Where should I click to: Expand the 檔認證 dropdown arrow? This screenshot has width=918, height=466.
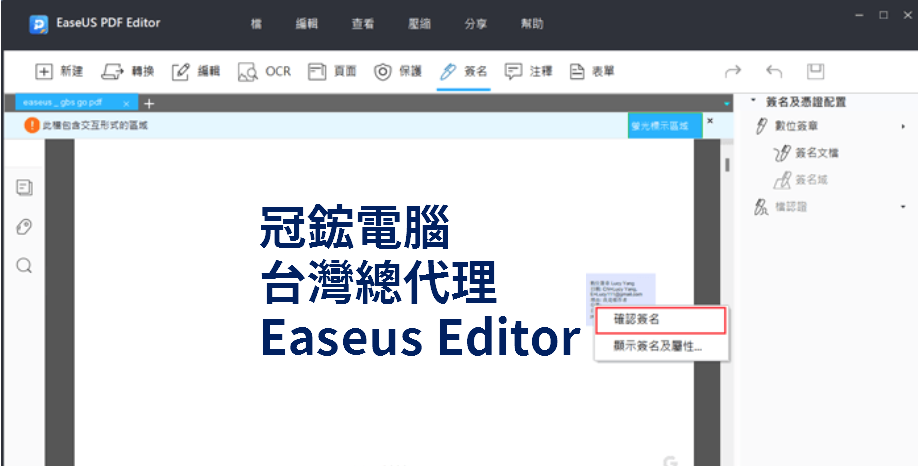tap(903, 207)
